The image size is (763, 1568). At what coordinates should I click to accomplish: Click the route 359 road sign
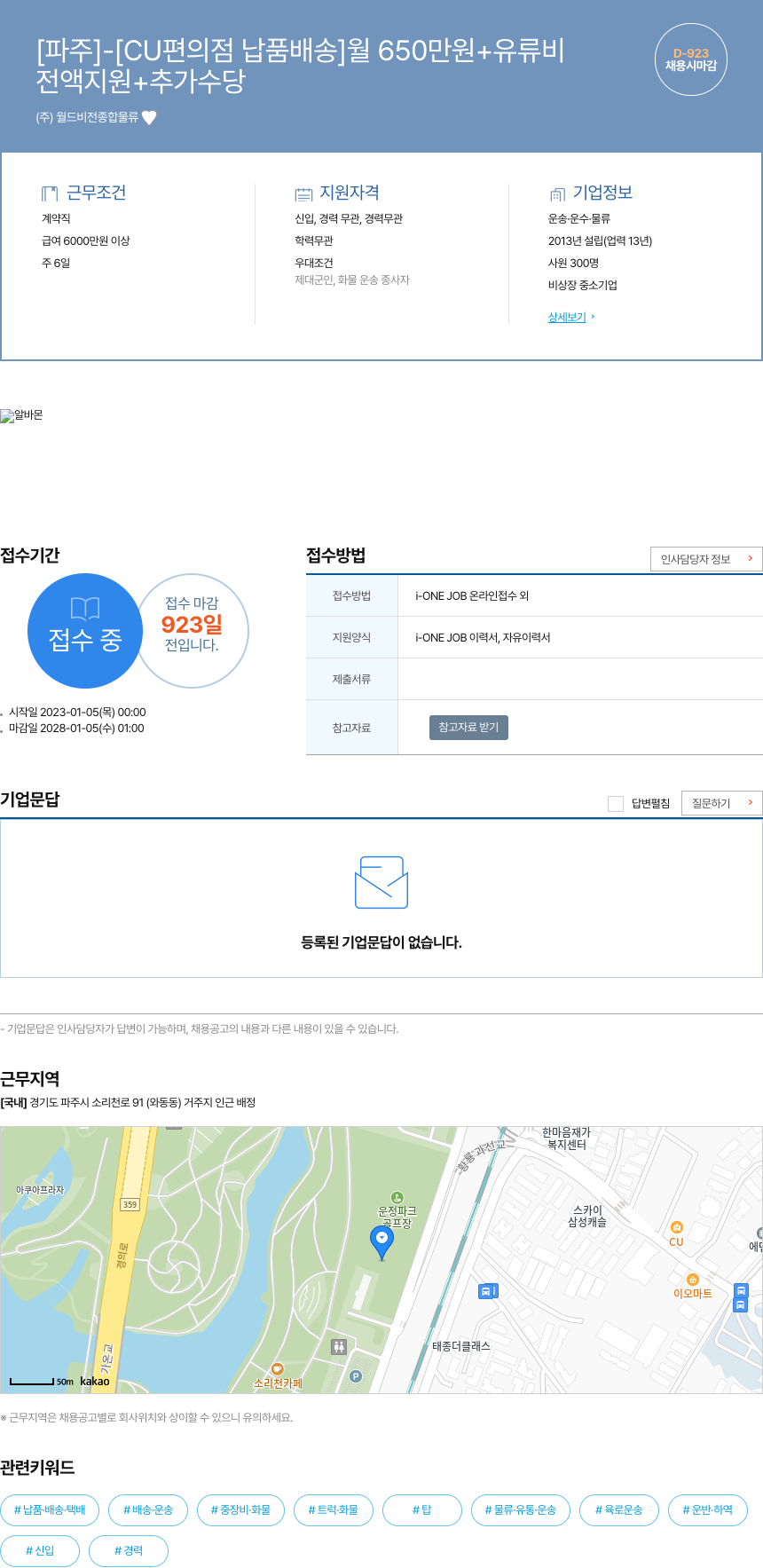130,1204
